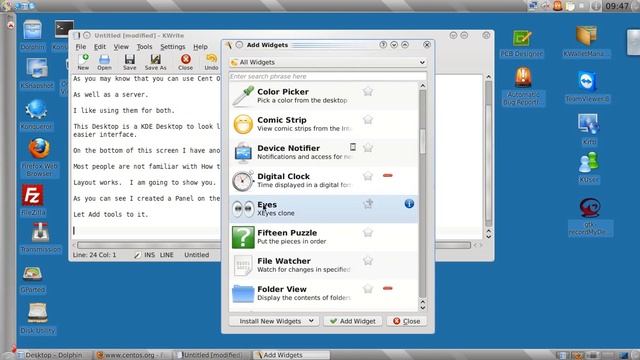Viewport: 640px width, 360px height.
Task: Click the KWrite horizontal scrollbar
Action: pos(273,245)
